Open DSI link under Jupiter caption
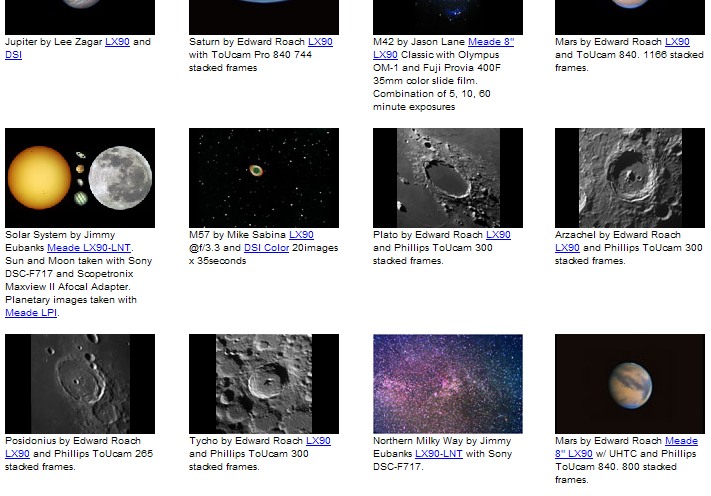This screenshot has width=711, height=496. (x=13, y=55)
